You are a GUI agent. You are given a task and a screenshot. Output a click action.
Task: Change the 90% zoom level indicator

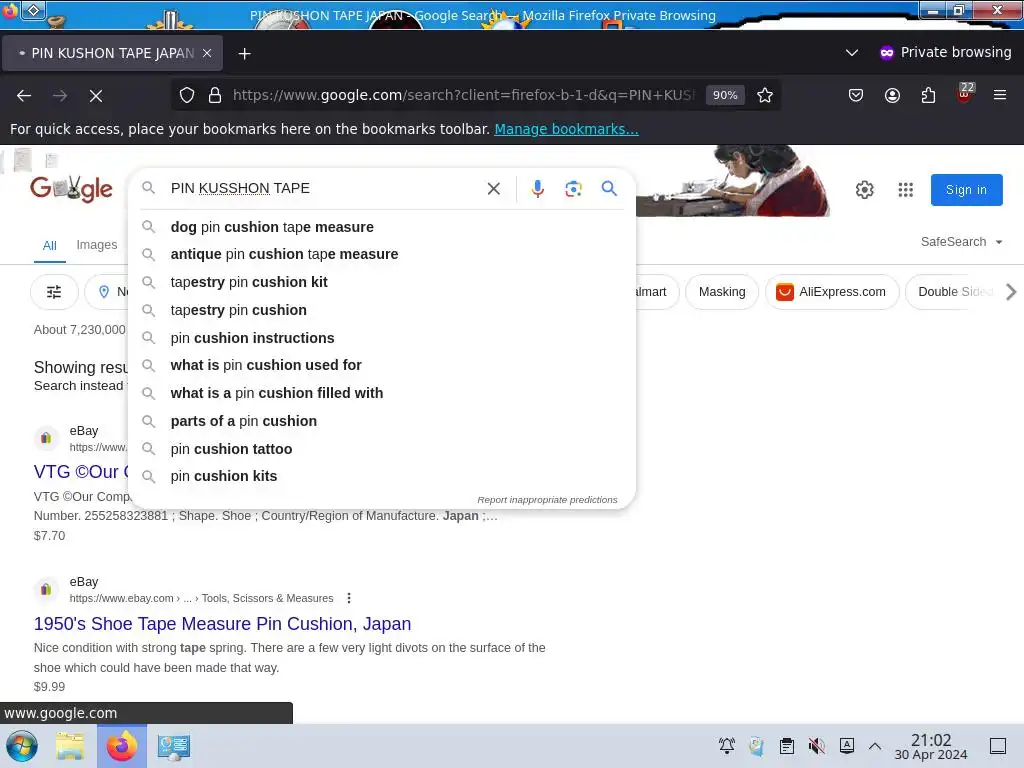(x=725, y=95)
